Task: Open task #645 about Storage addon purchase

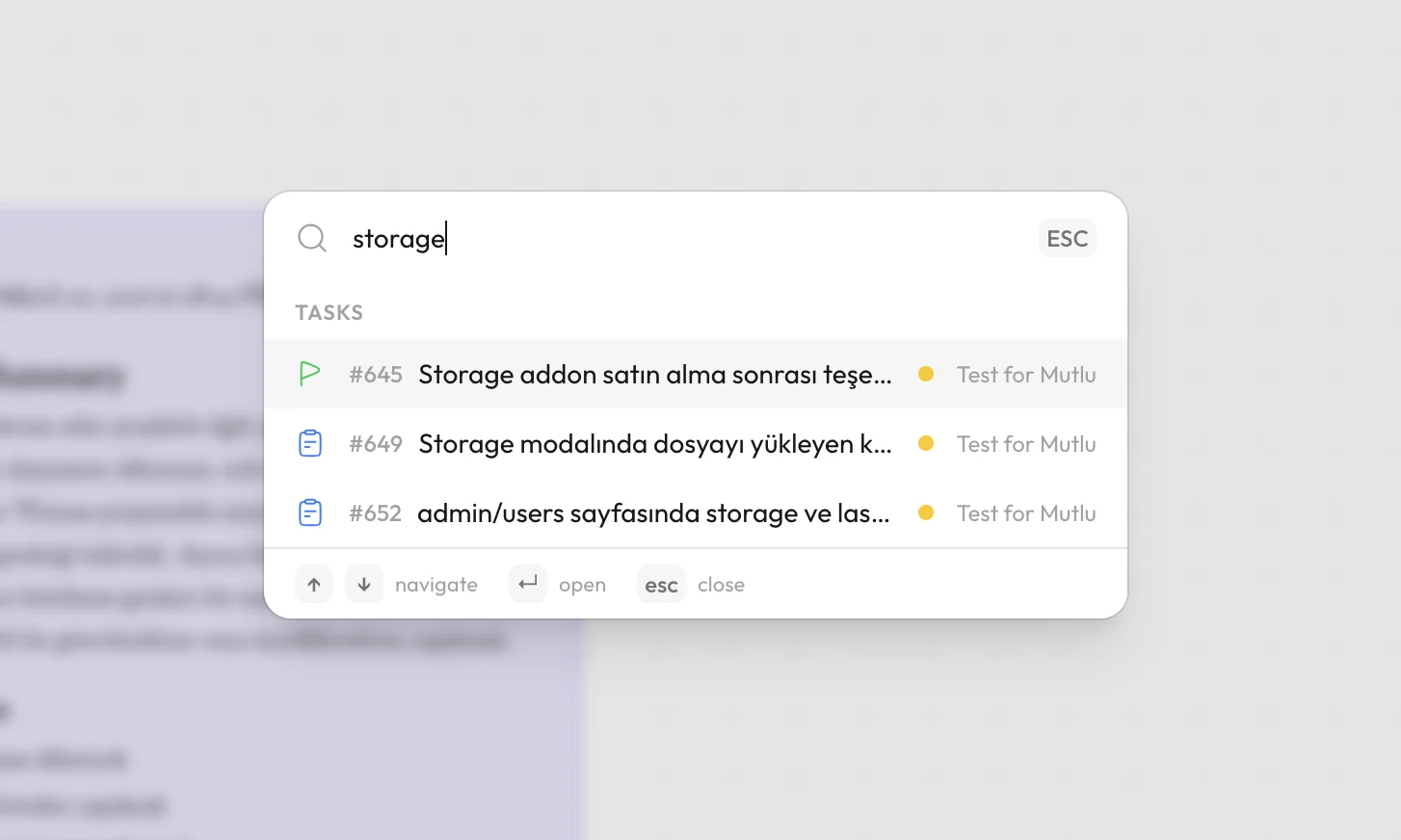Action: tap(655, 374)
